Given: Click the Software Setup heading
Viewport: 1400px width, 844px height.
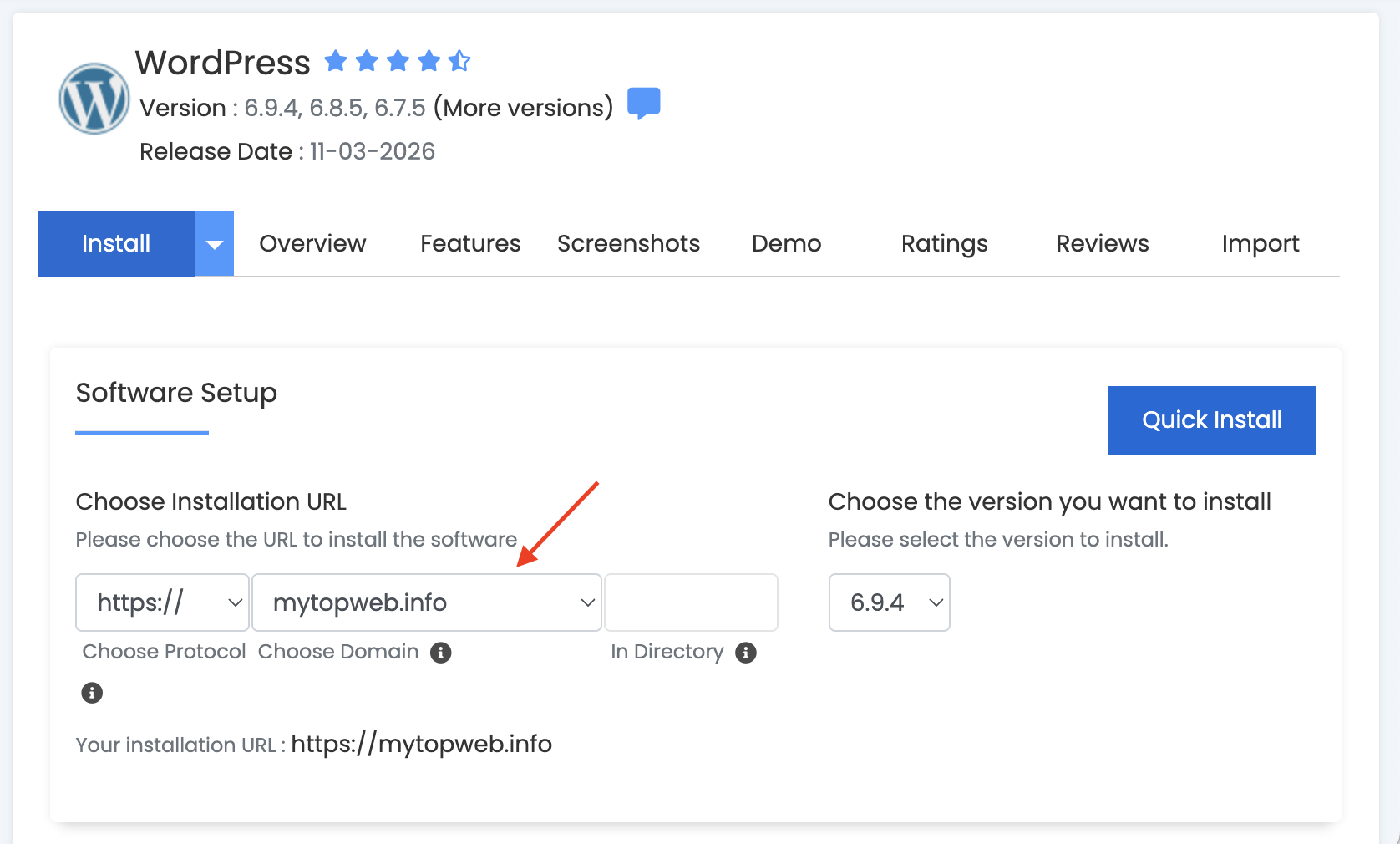Looking at the screenshot, I should point(176,393).
